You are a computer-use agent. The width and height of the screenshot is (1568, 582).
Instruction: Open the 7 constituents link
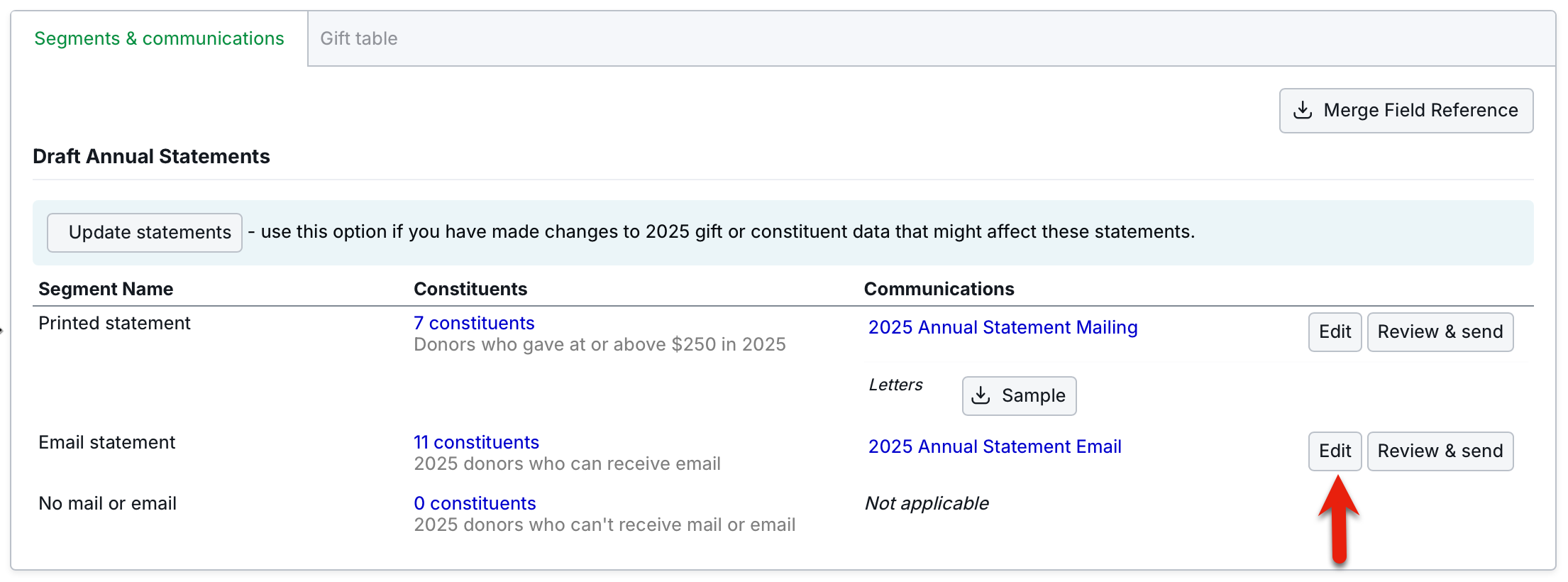click(x=474, y=323)
